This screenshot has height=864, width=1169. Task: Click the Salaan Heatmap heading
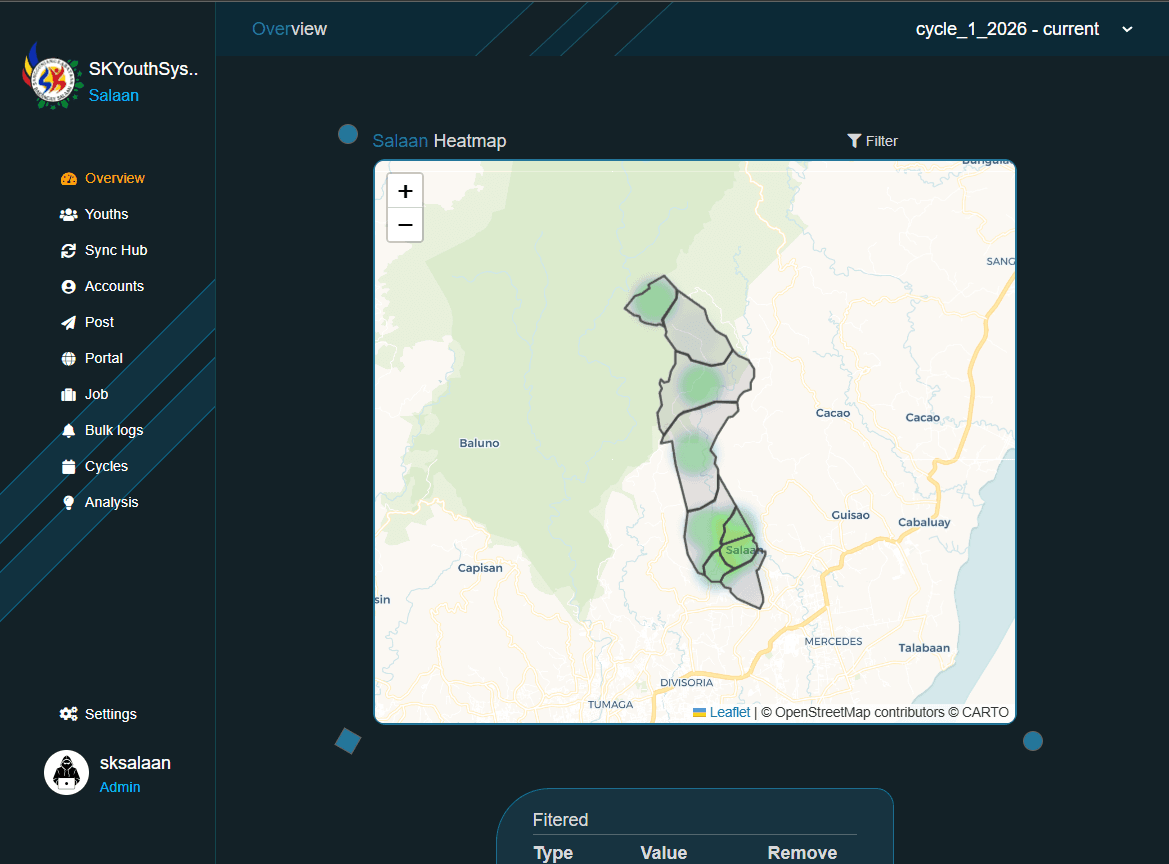pyautogui.click(x=439, y=141)
